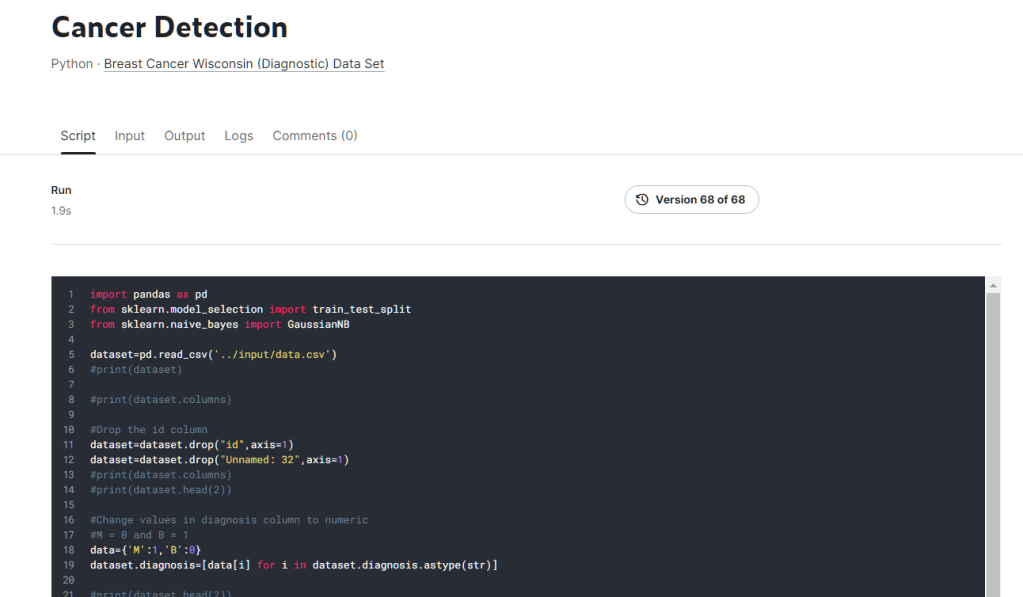View the Logs tab
Viewport: 1023px width, 597px height.
tap(239, 136)
